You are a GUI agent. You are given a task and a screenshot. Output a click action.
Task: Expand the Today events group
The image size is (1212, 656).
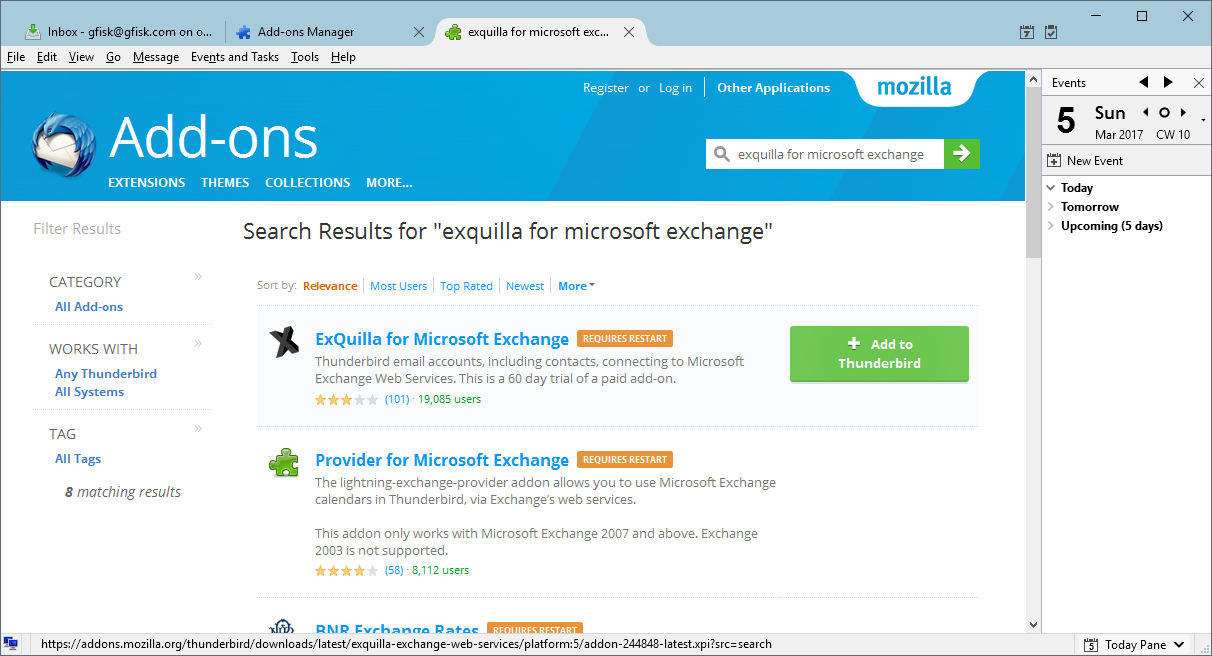tap(1051, 188)
